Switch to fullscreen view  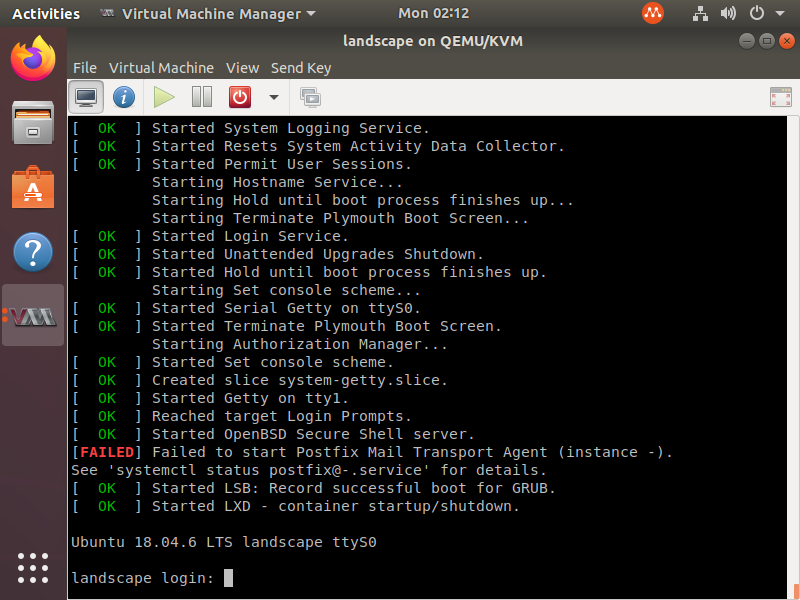point(781,97)
